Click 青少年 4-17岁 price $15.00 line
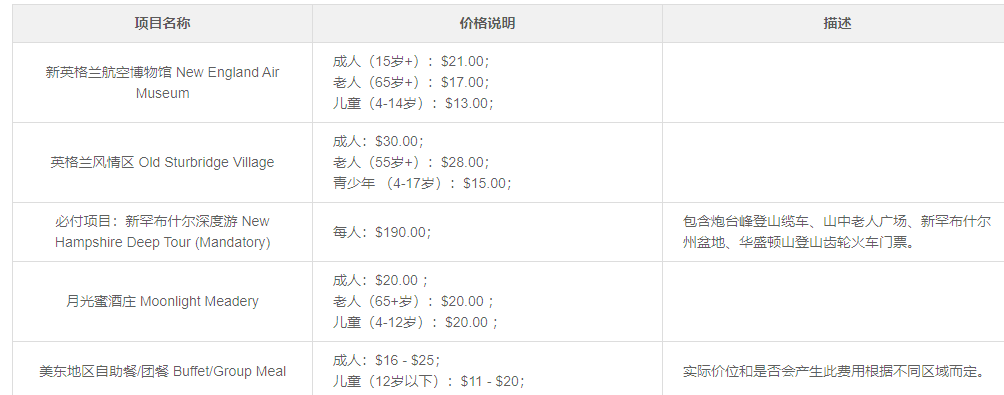1004x395 pixels. coord(423,183)
